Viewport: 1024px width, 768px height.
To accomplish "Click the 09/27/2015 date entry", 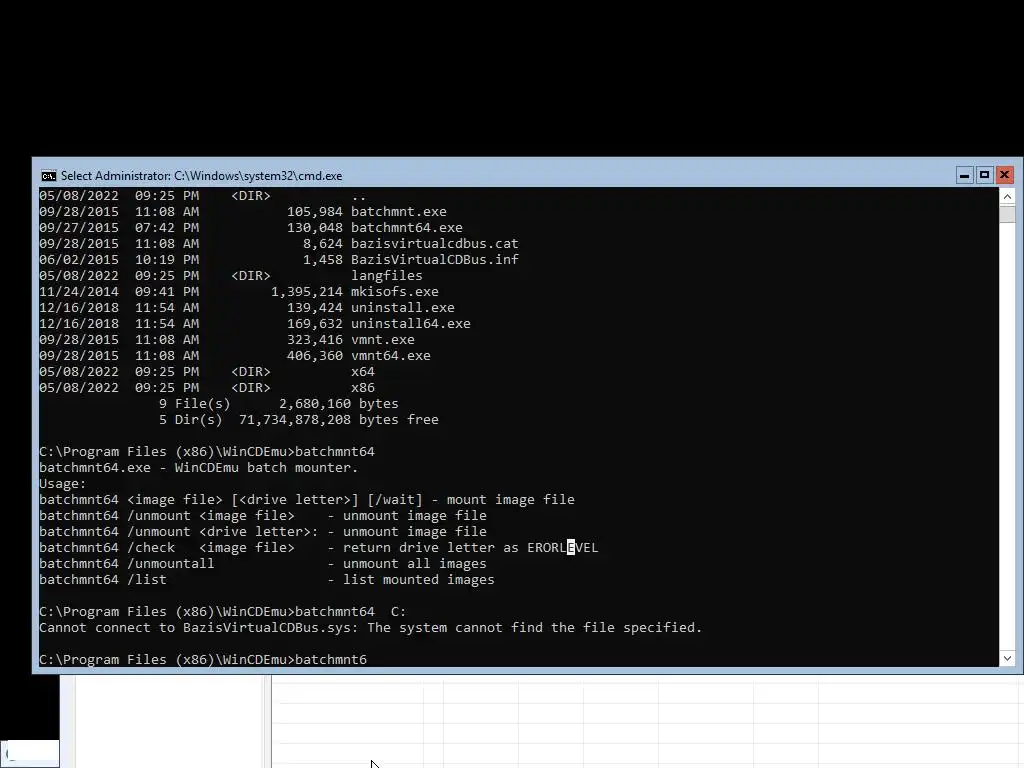I will click(x=79, y=228).
